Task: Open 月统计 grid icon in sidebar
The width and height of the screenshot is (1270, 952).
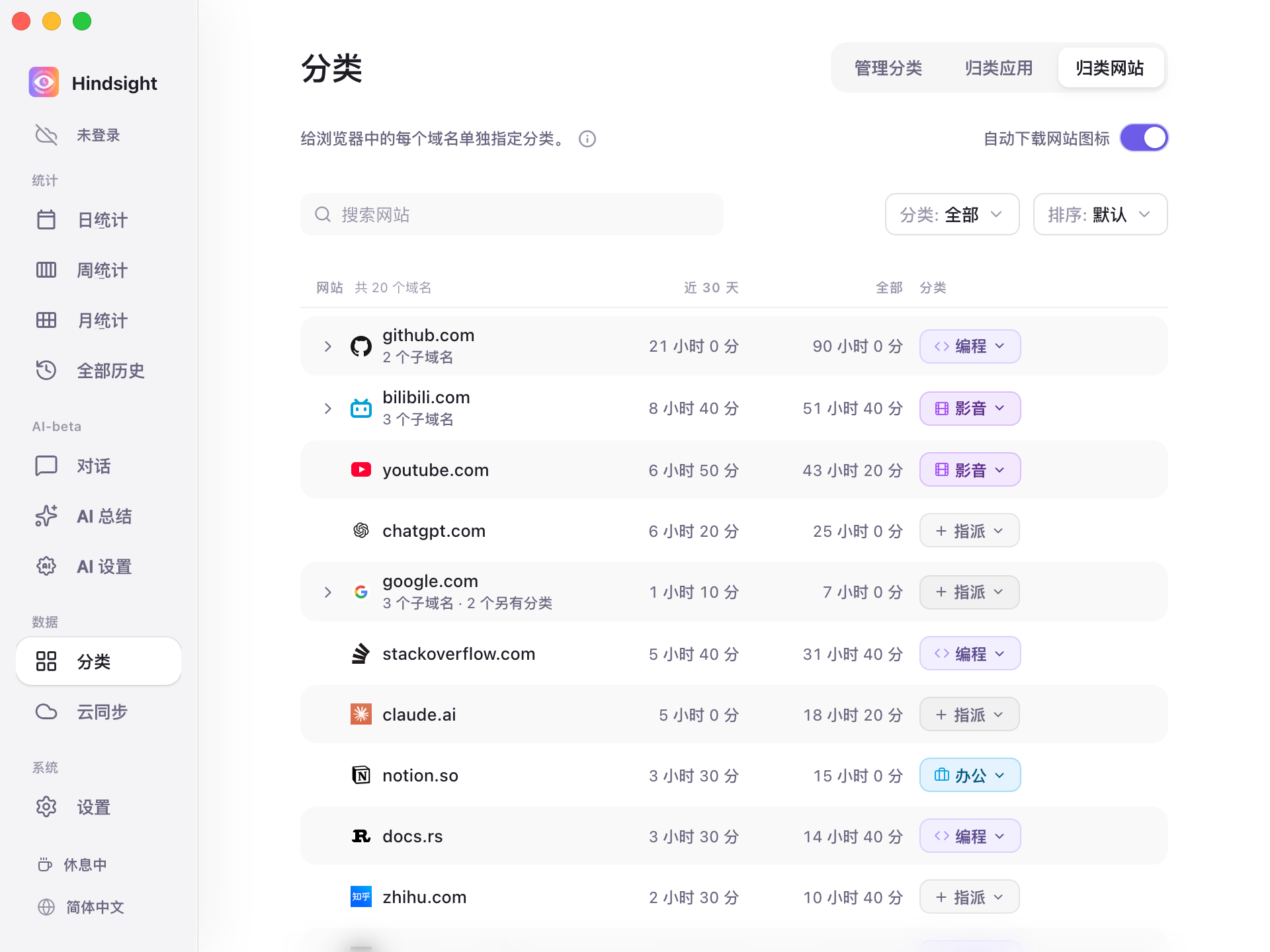Action: (x=46, y=320)
